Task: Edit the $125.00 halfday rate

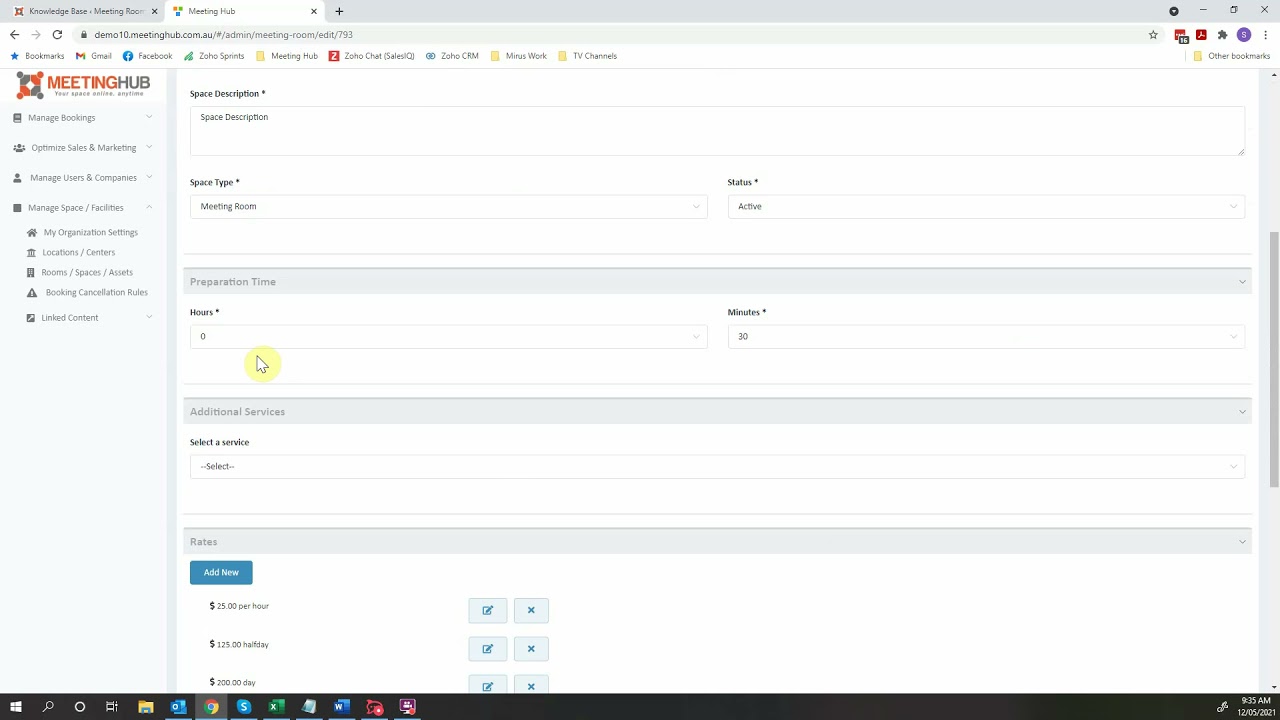Action: click(x=487, y=649)
